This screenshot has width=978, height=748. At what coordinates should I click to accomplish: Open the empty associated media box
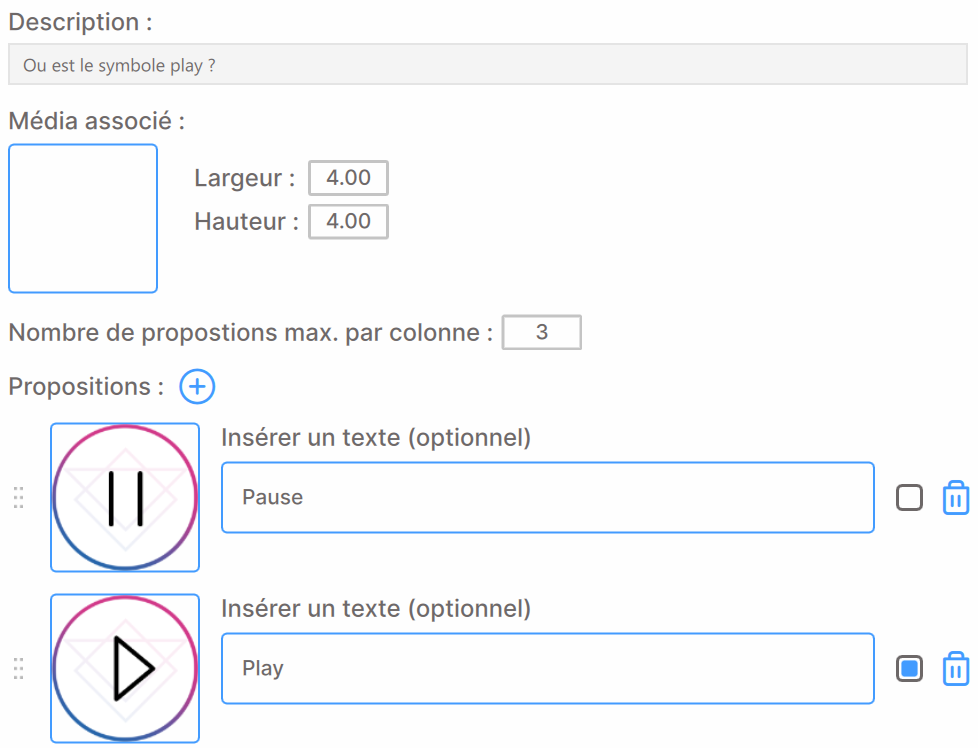[83, 218]
